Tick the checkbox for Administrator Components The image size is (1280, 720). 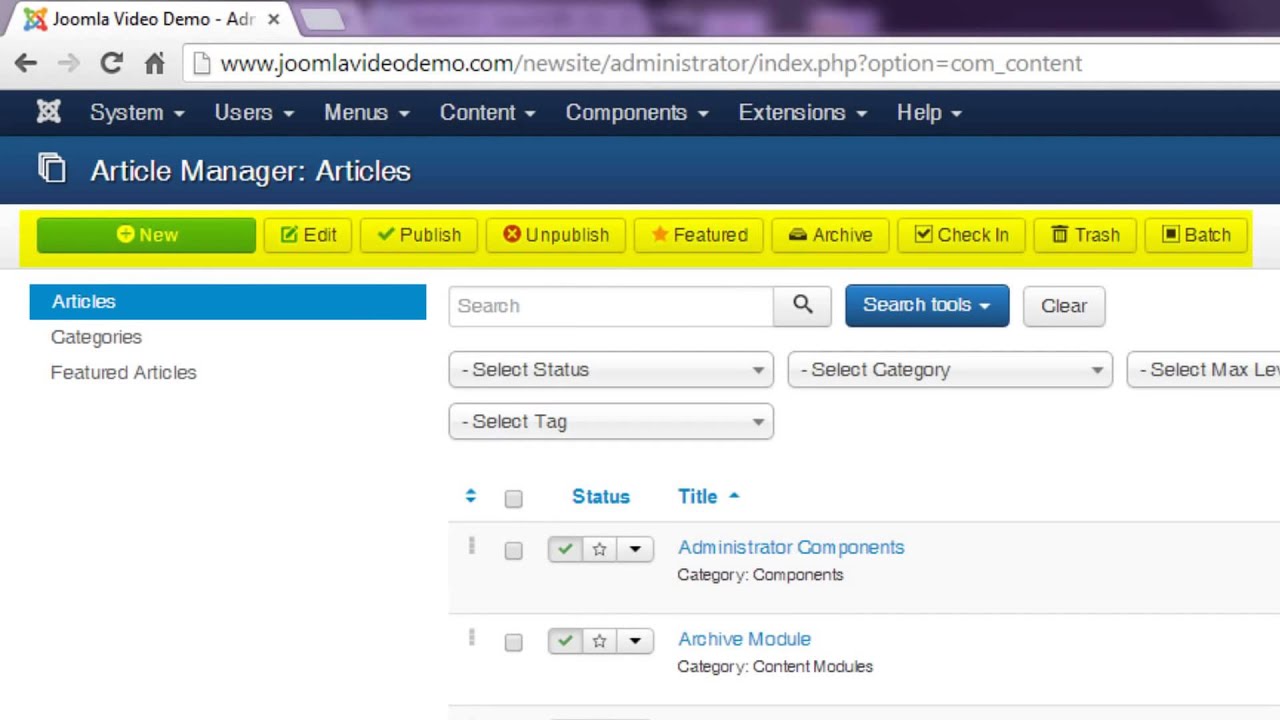point(513,550)
